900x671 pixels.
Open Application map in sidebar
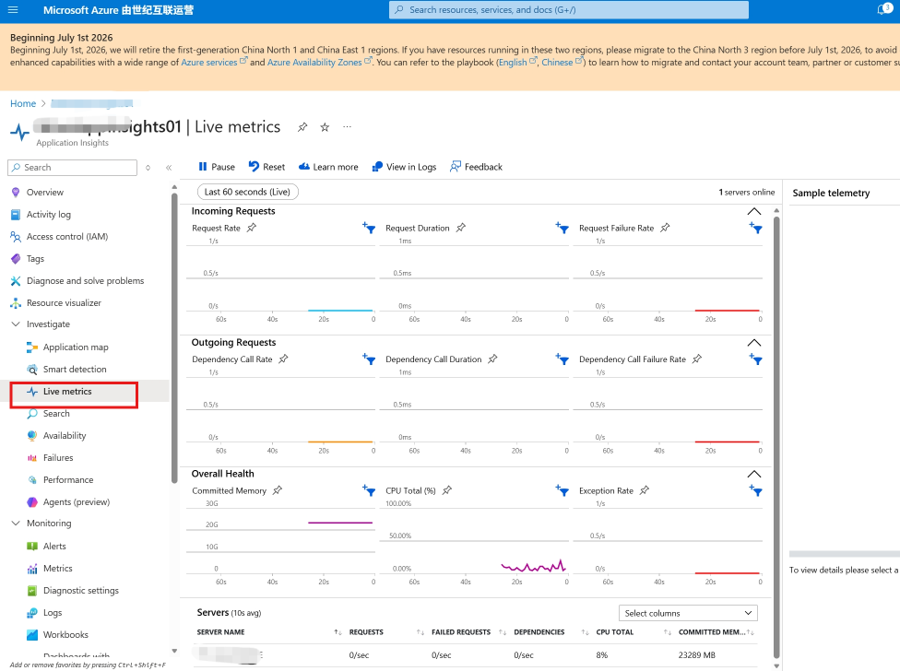tap(75, 347)
